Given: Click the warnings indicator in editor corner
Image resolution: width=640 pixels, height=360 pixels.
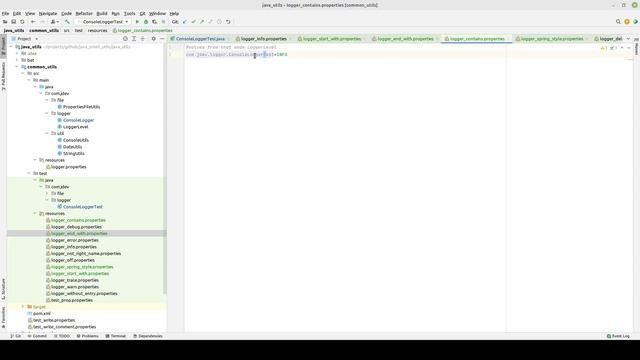Looking at the screenshot, I should pyautogui.click(x=604, y=48).
